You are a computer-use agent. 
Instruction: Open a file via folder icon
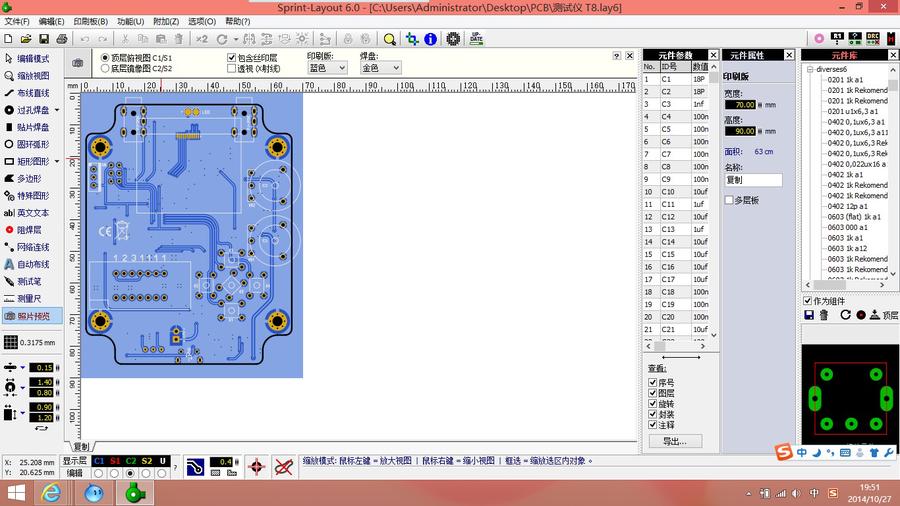(x=26, y=39)
